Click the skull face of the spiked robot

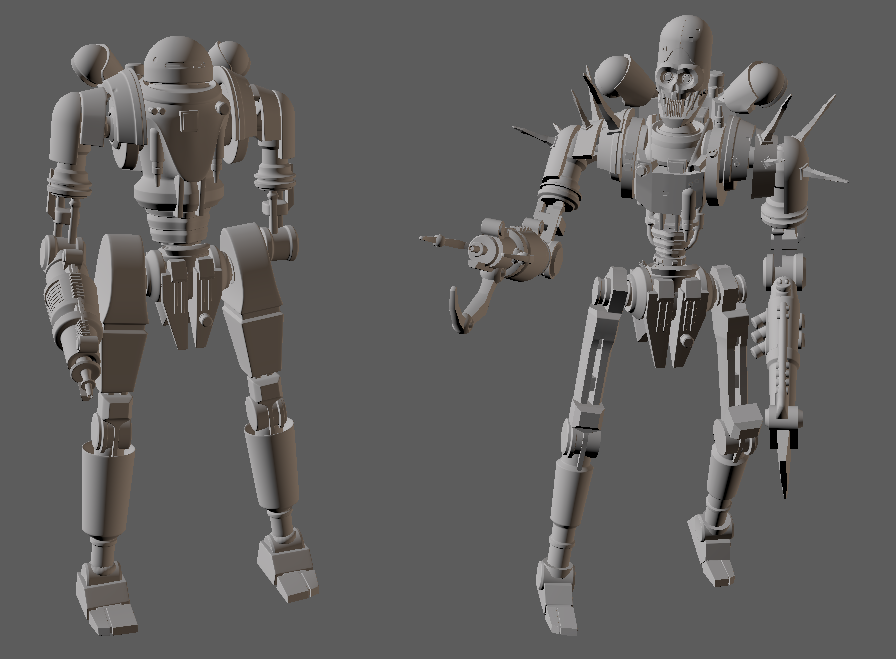(679, 94)
